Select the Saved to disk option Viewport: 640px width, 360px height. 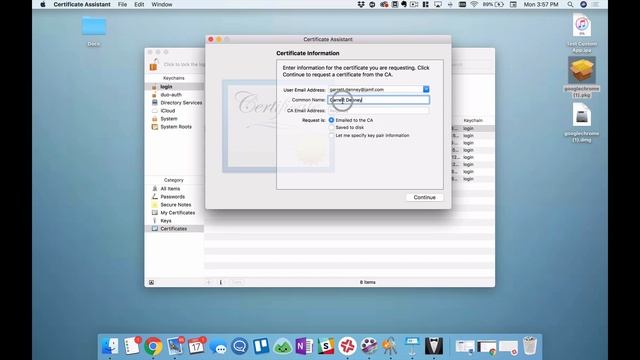[x=331, y=127]
